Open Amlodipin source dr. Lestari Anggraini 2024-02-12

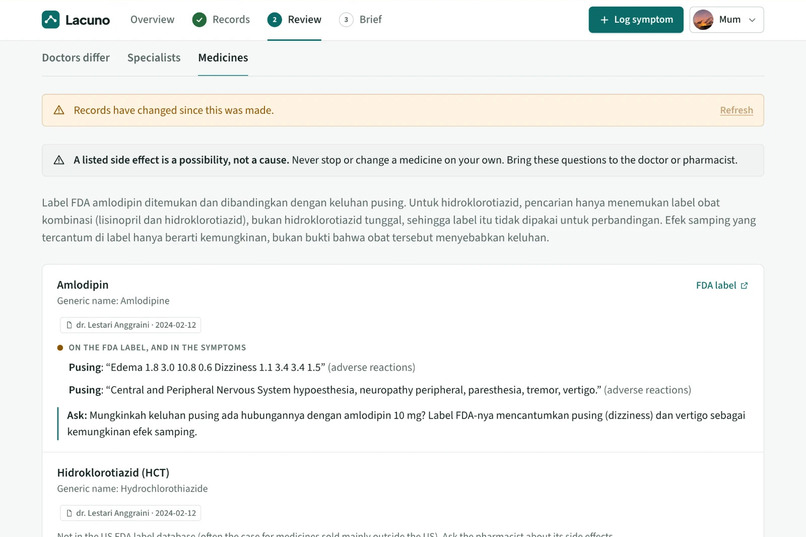point(131,325)
